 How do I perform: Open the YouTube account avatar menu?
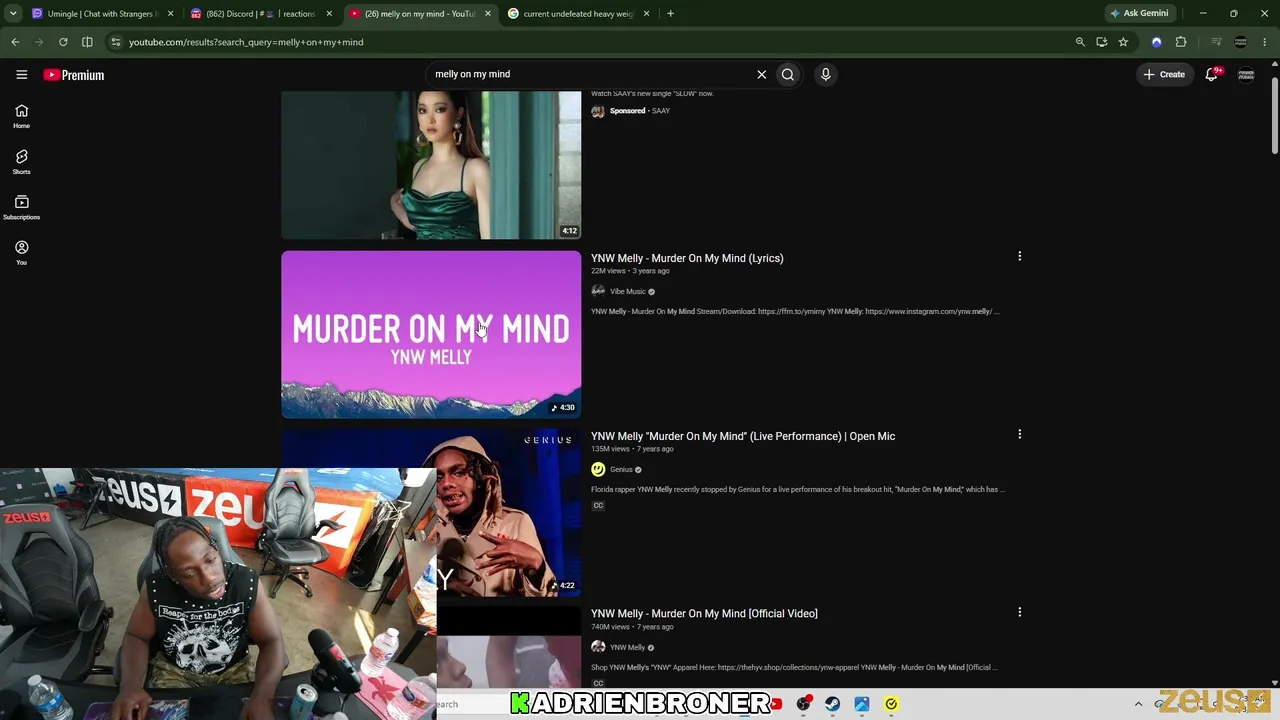coord(1246,74)
